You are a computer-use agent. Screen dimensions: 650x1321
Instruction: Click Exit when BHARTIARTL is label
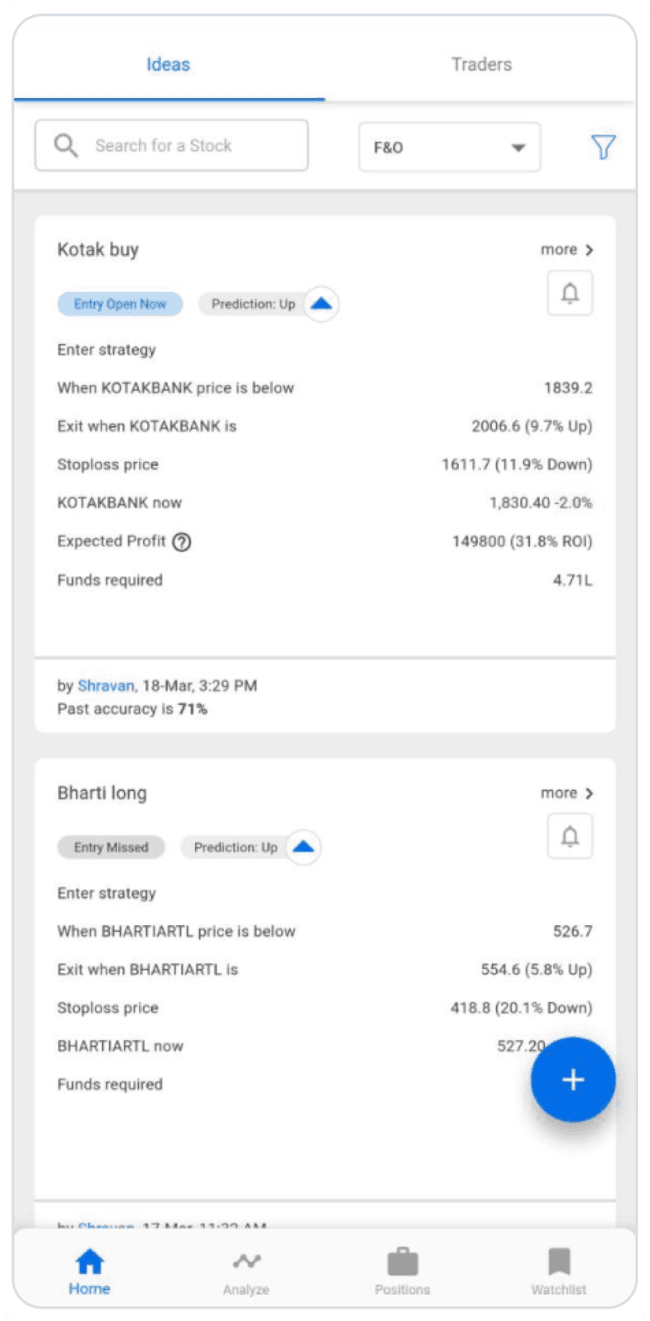click(148, 969)
